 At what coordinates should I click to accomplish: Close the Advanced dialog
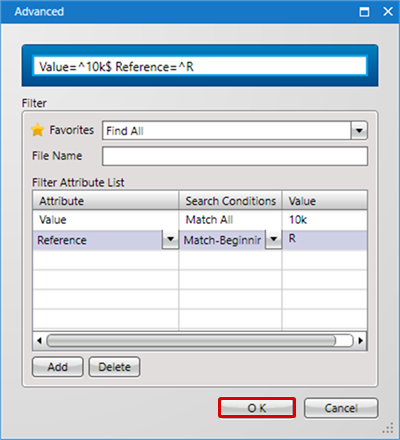pyautogui.click(x=388, y=12)
